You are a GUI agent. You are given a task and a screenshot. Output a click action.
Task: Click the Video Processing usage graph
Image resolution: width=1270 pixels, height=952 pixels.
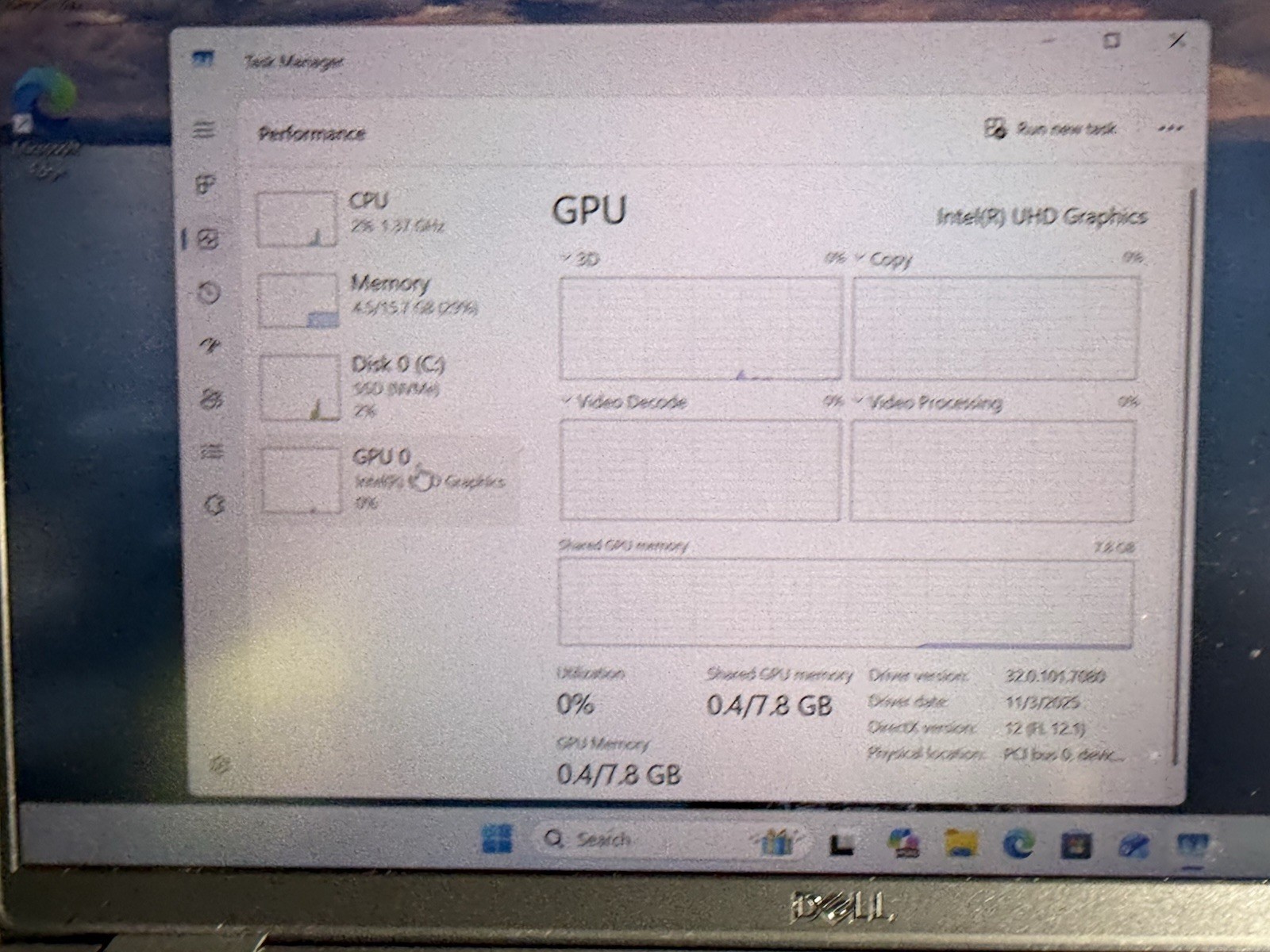click(x=992, y=470)
